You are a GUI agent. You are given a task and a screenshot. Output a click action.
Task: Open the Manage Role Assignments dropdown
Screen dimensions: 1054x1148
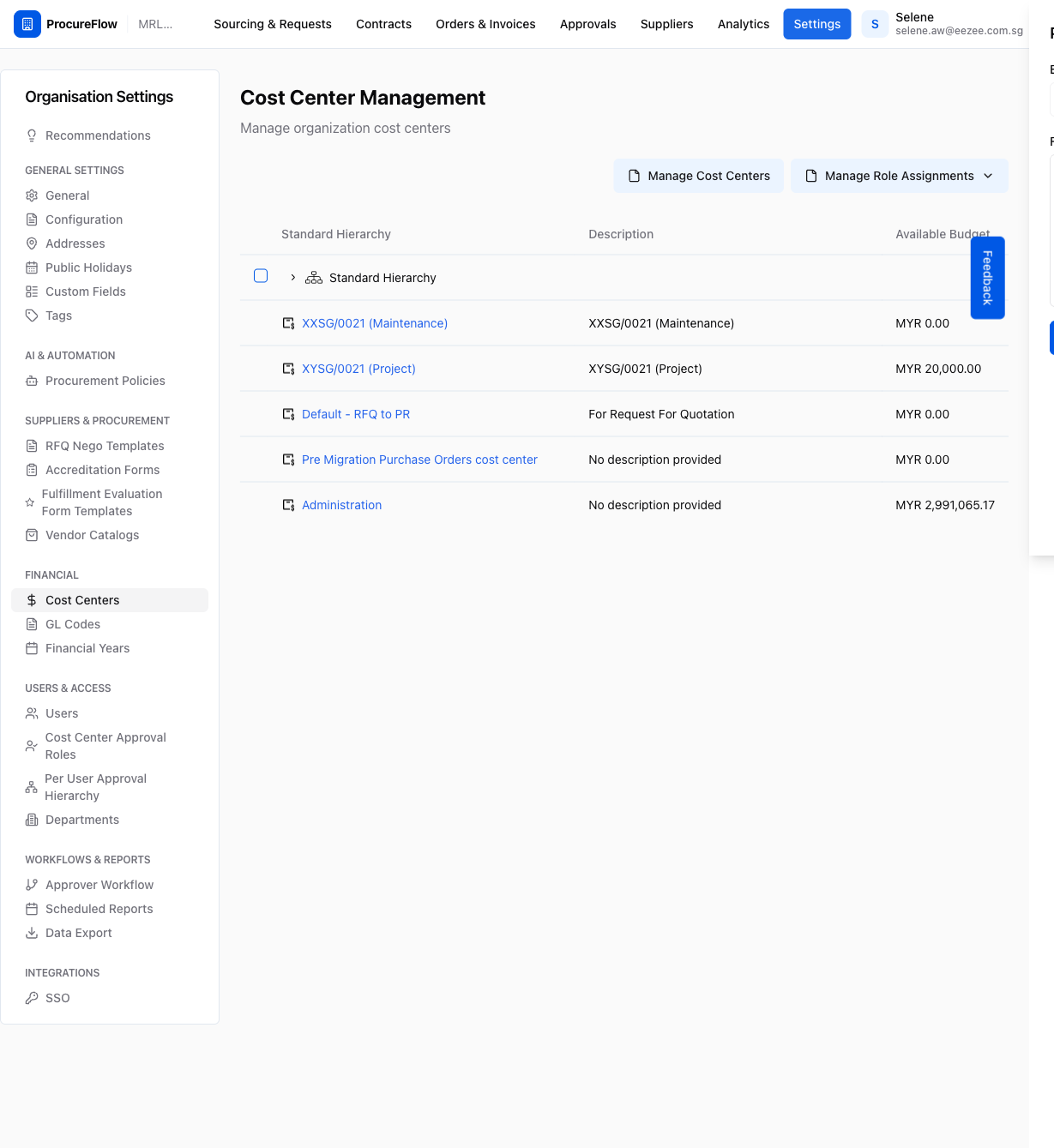pos(899,176)
